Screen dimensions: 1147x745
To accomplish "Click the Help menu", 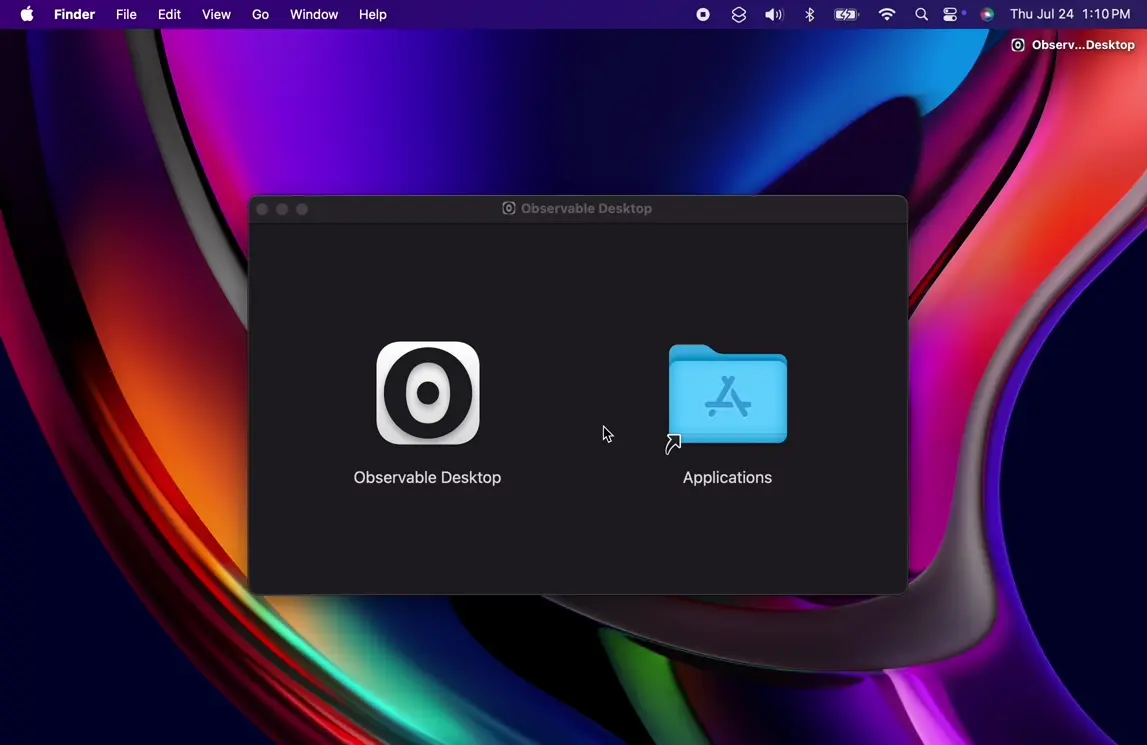I will tap(373, 15).
